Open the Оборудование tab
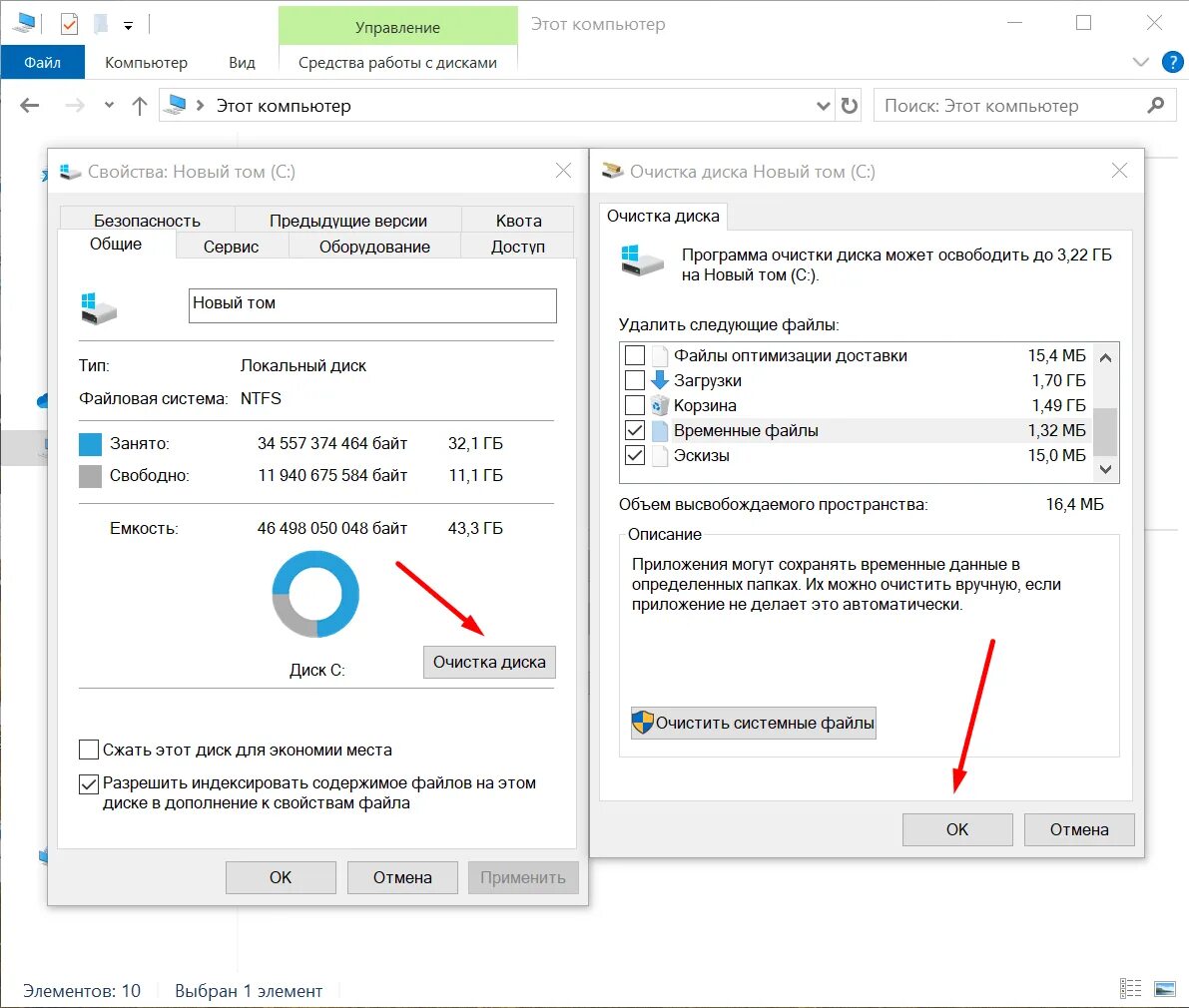 click(374, 247)
